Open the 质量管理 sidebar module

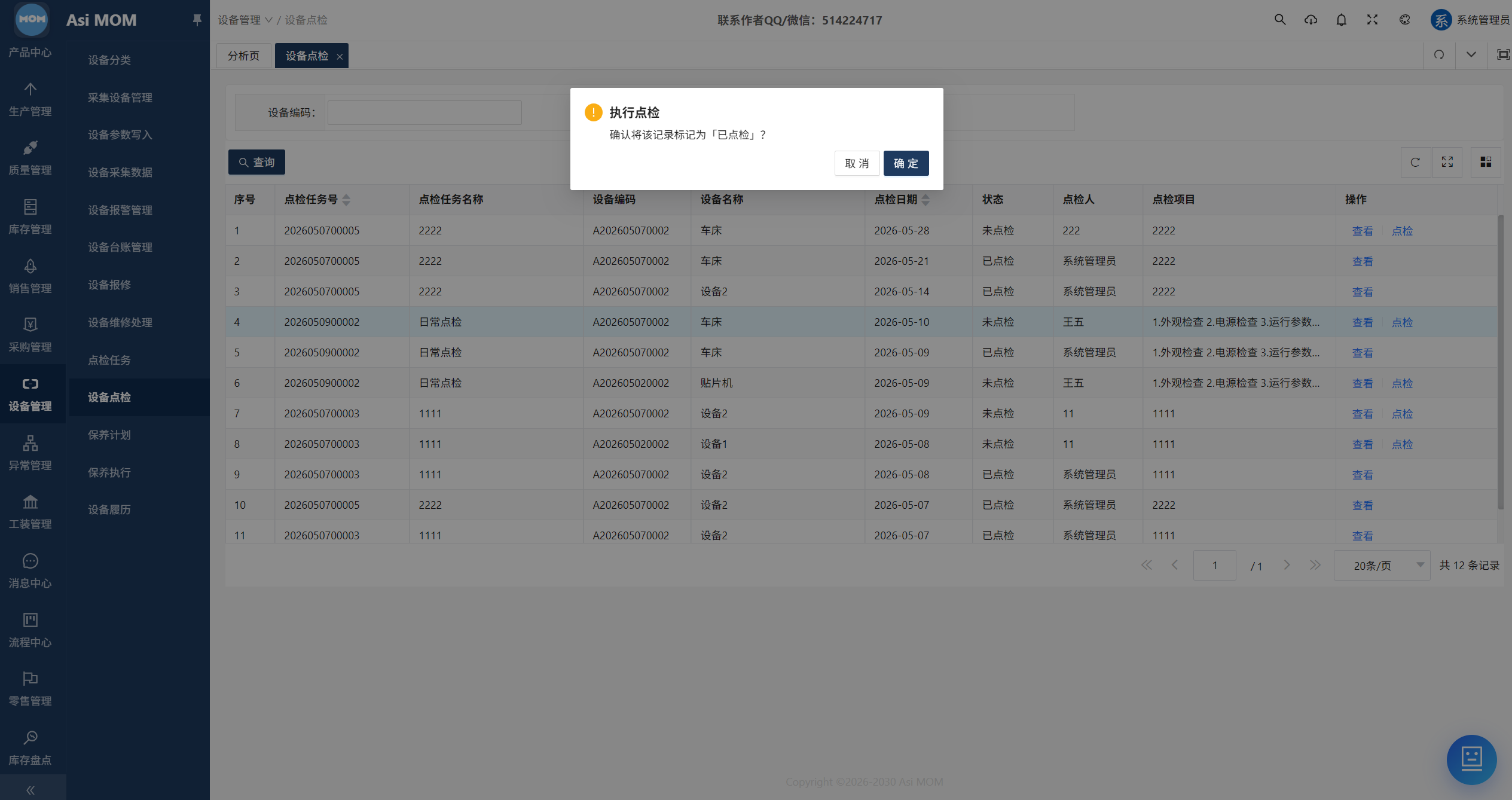point(30,158)
